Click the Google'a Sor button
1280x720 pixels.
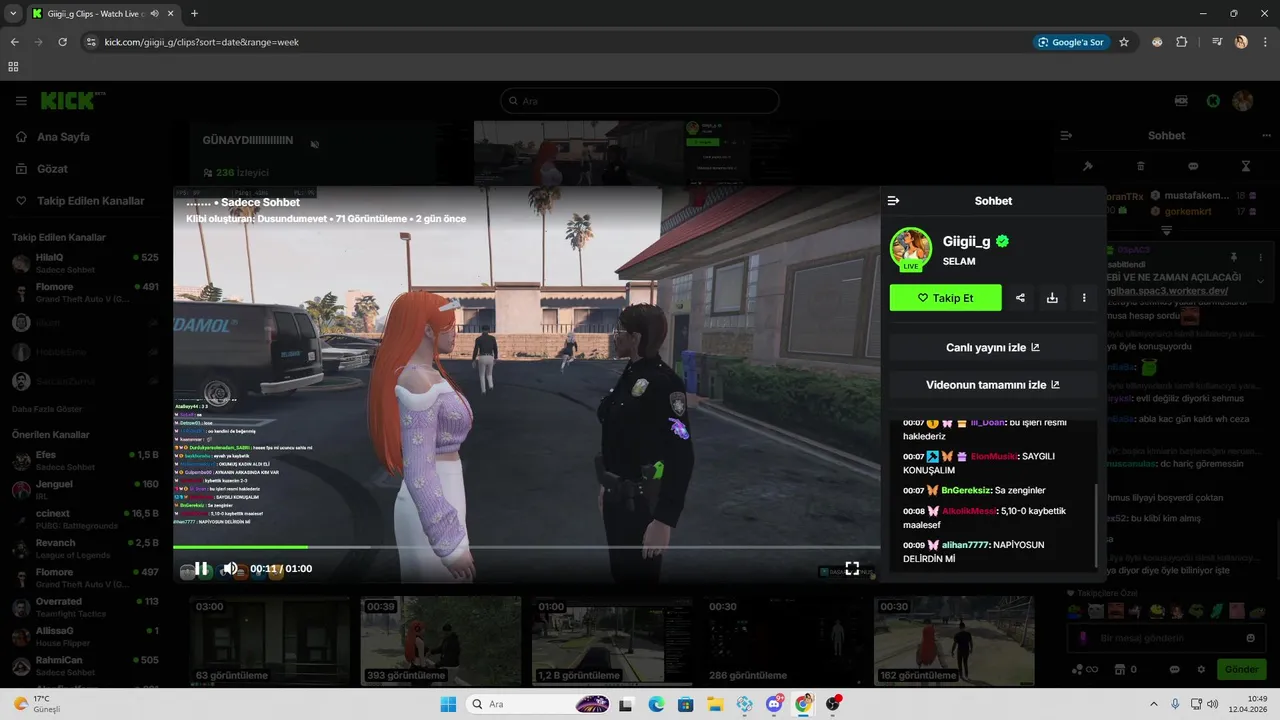[x=1071, y=42]
